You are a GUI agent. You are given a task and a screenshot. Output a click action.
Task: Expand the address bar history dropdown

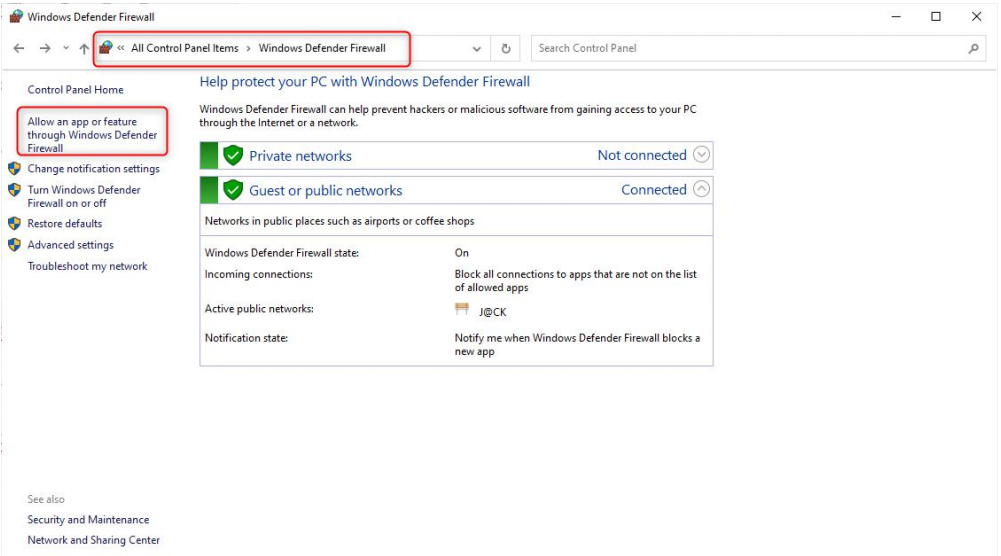point(476,49)
